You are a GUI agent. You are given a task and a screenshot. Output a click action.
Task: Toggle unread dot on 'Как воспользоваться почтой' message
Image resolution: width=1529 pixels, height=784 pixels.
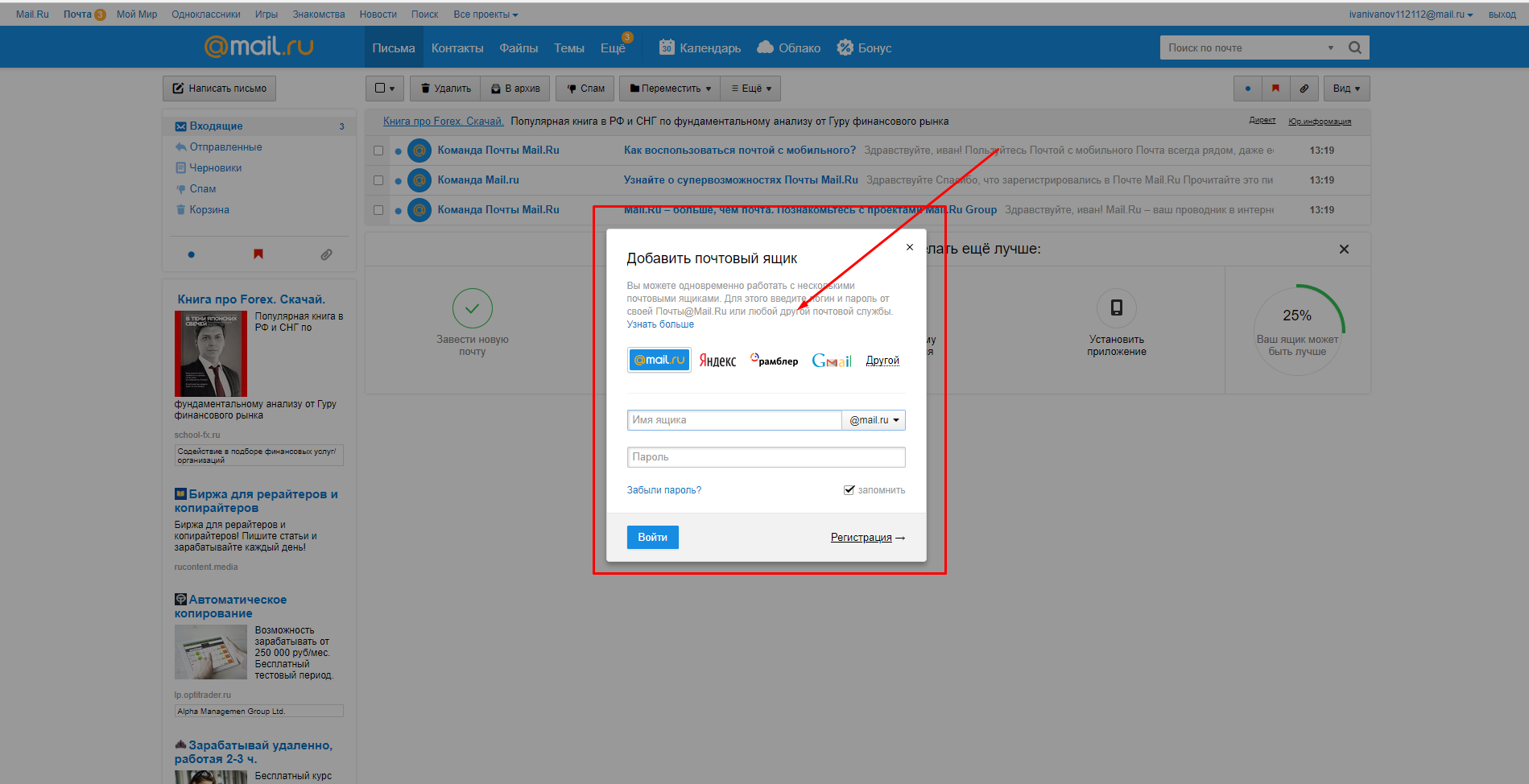coord(398,151)
